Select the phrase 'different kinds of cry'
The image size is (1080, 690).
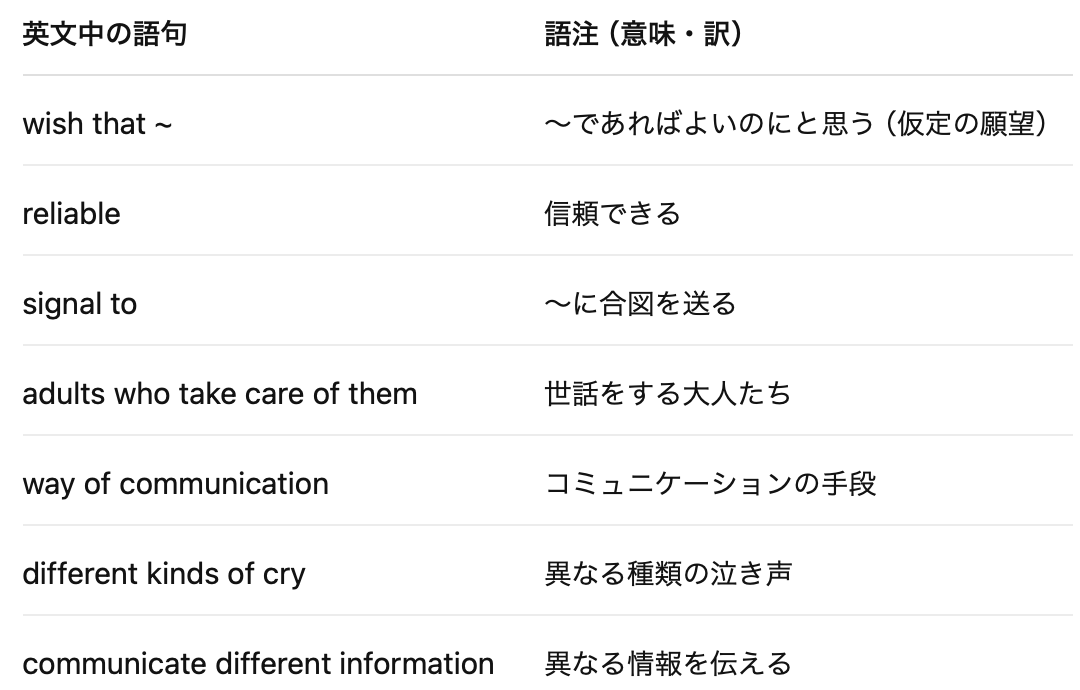164,575
